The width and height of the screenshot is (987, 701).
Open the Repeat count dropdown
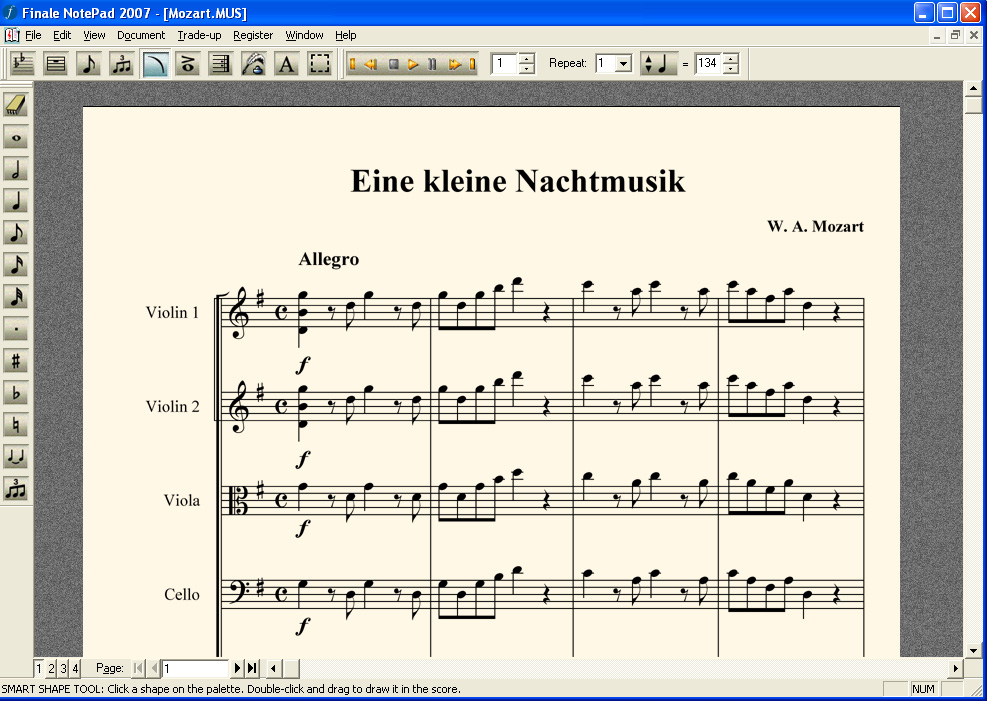[623, 64]
